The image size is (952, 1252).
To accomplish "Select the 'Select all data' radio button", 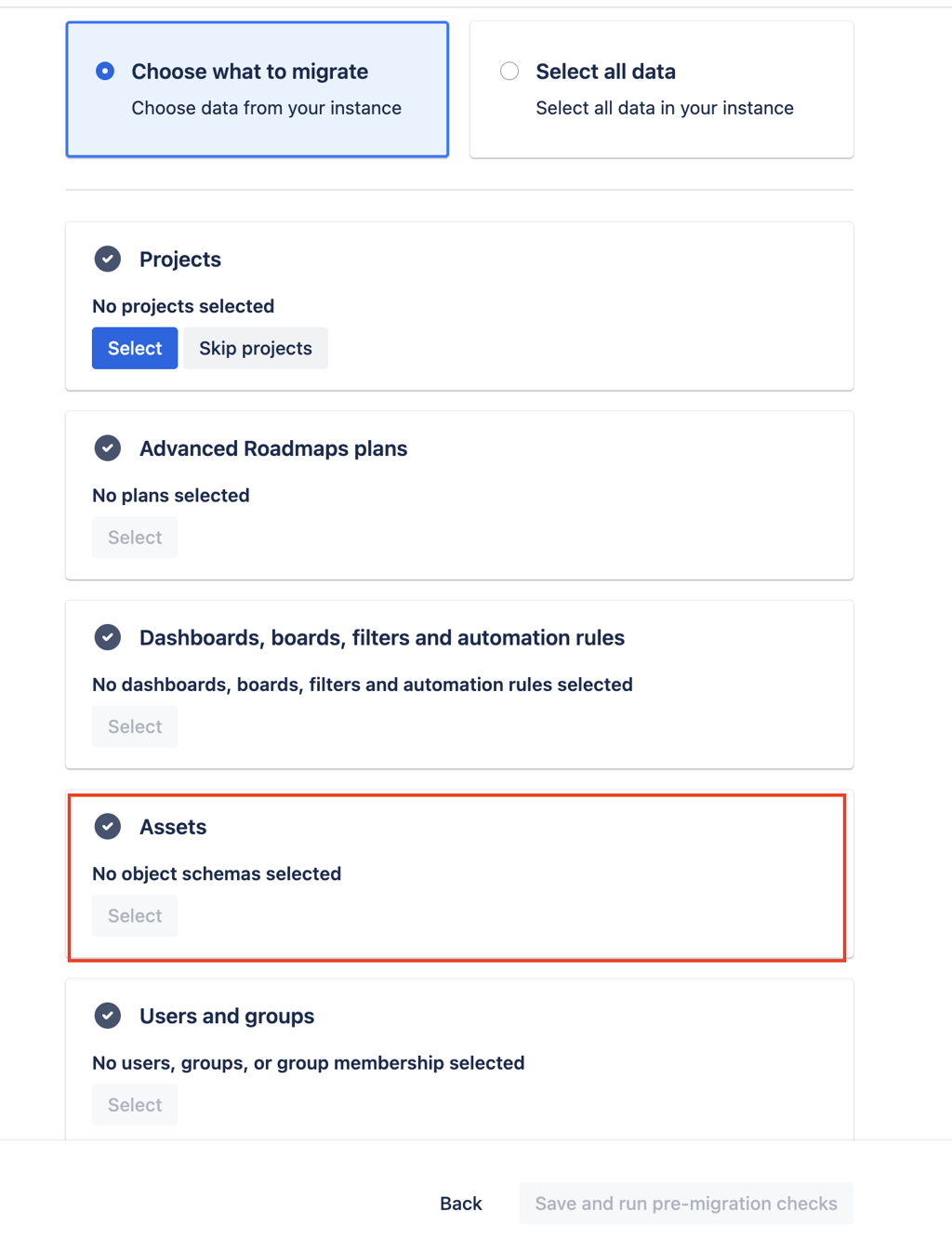I will (509, 71).
